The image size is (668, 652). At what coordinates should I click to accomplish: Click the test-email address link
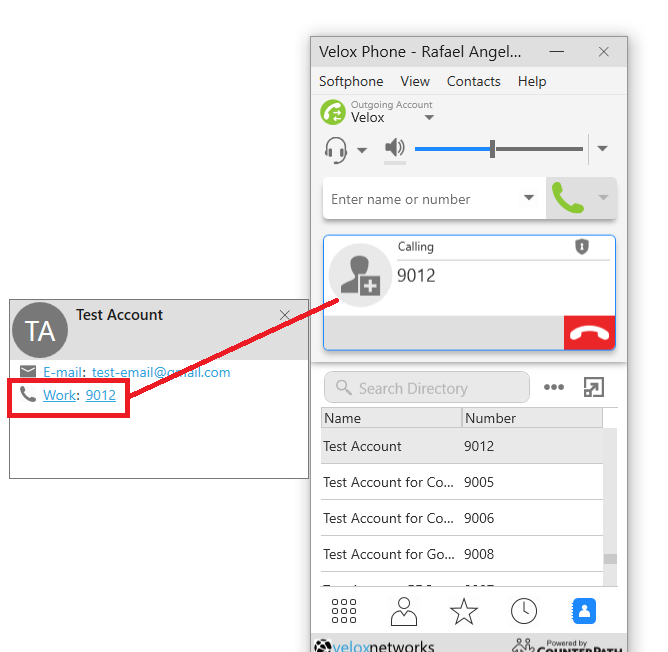pos(161,372)
